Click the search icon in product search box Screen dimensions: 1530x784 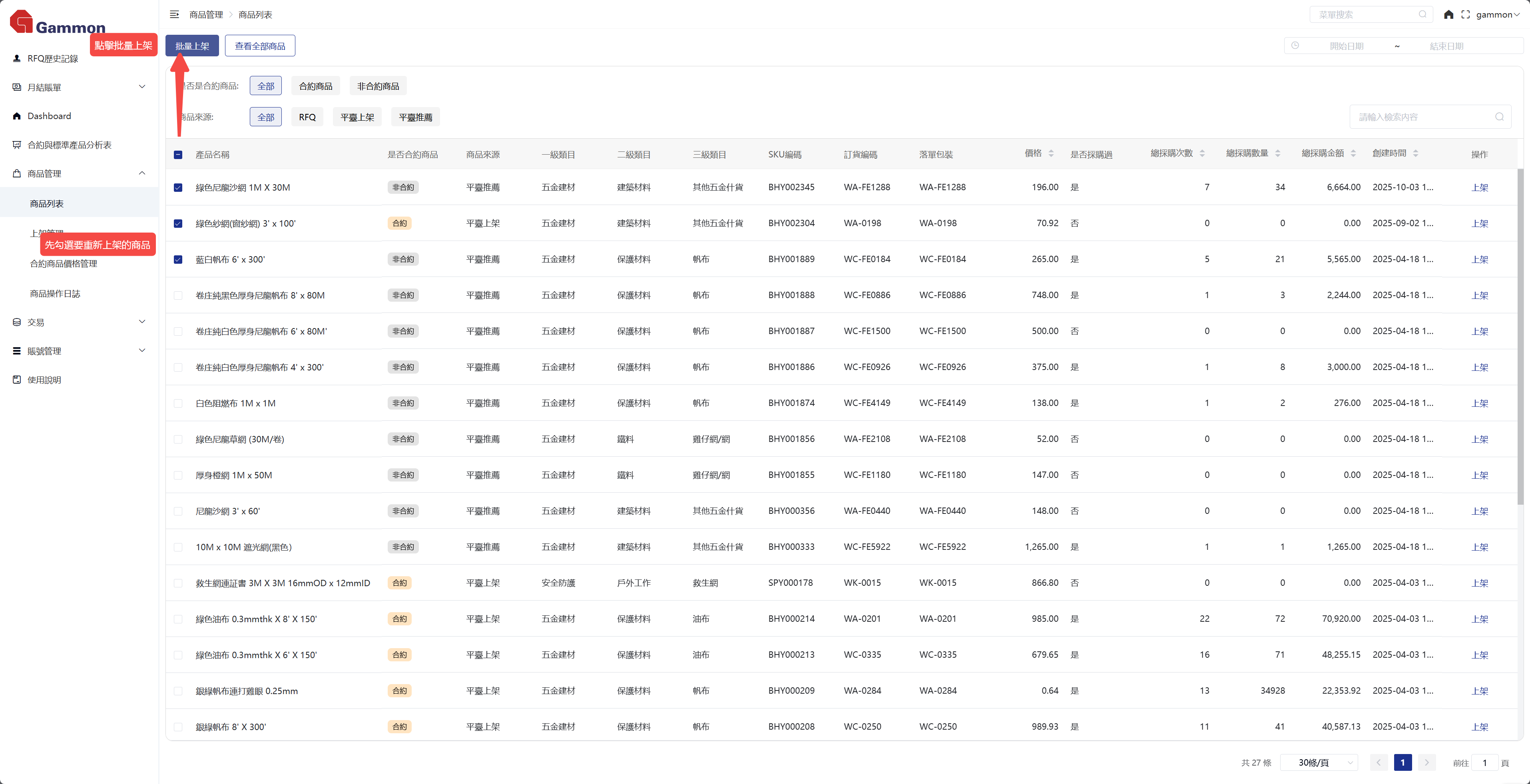pos(1499,116)
